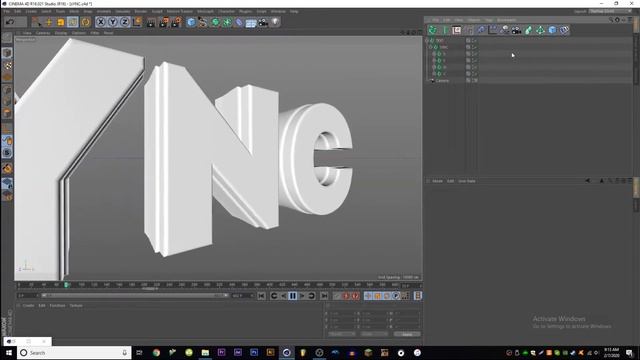Select Camera object in Object Manager
Image resolution: width=640 pixels, height=360 pixels.
pos(442,80)
